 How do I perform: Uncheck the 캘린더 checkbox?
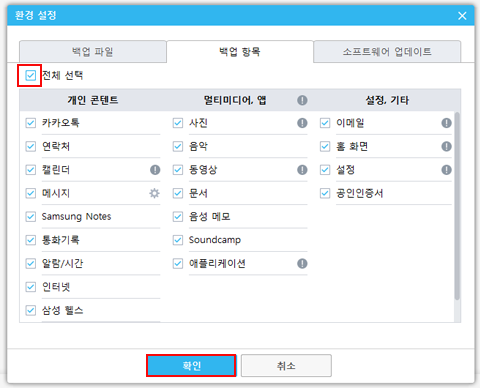coord(31,170)
